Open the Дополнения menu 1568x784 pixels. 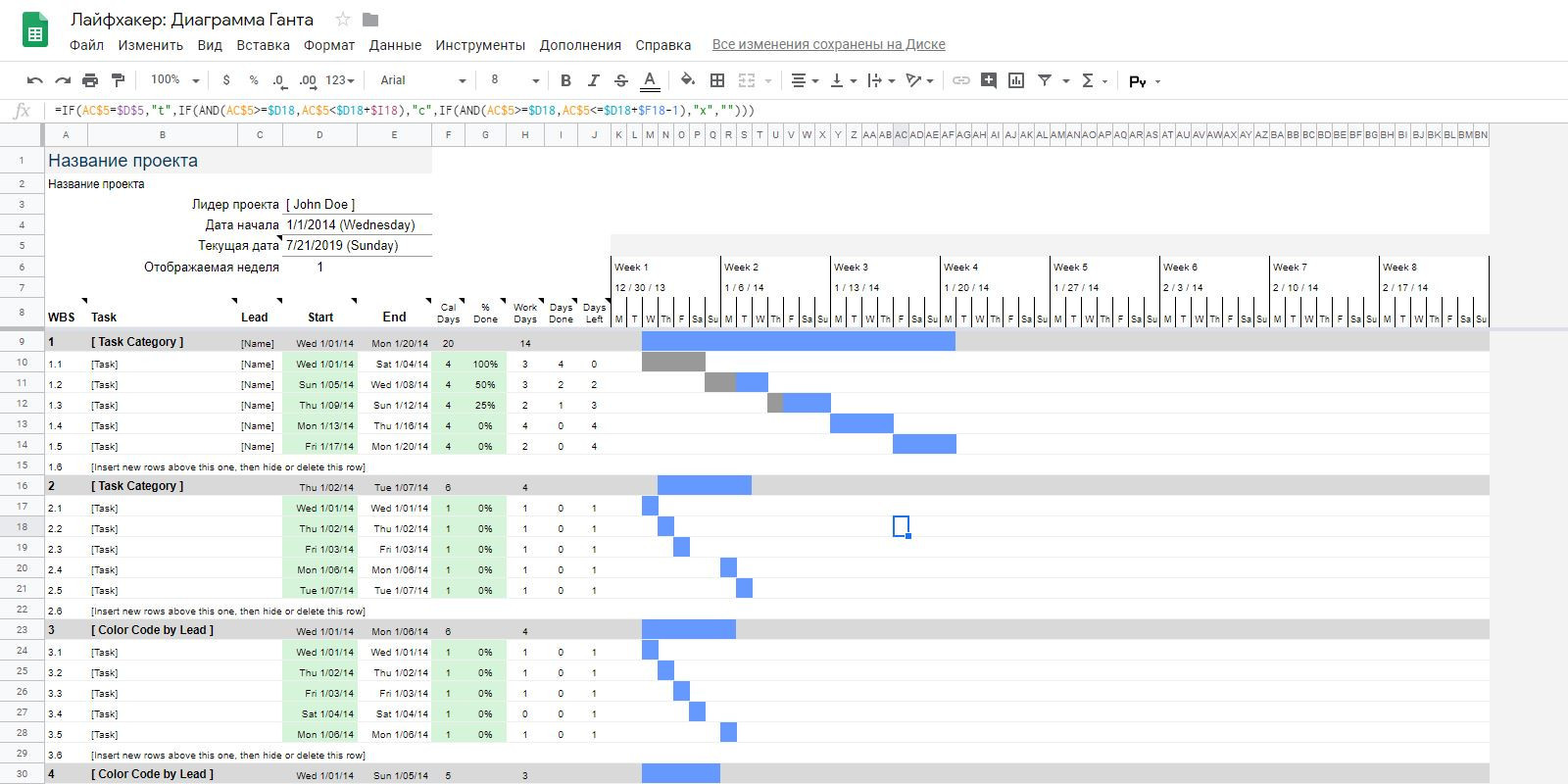click(x=580, y=45)
